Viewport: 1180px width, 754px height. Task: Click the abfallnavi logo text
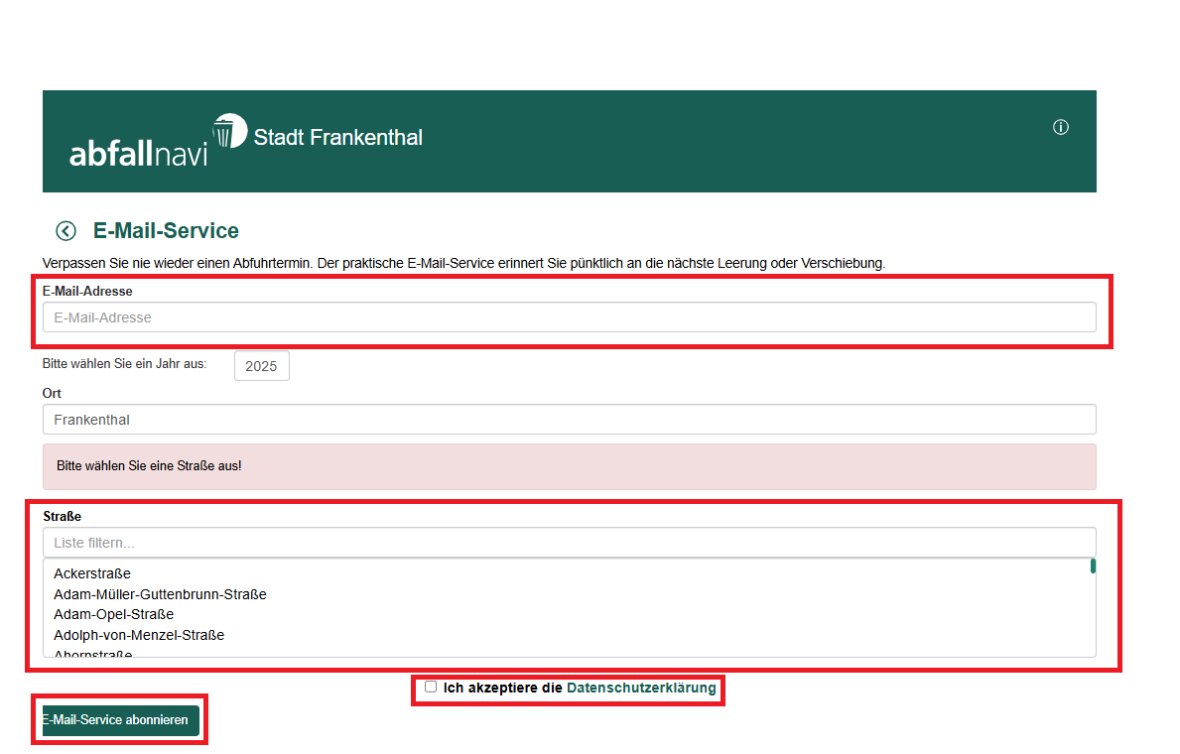[x=138, y=153]
